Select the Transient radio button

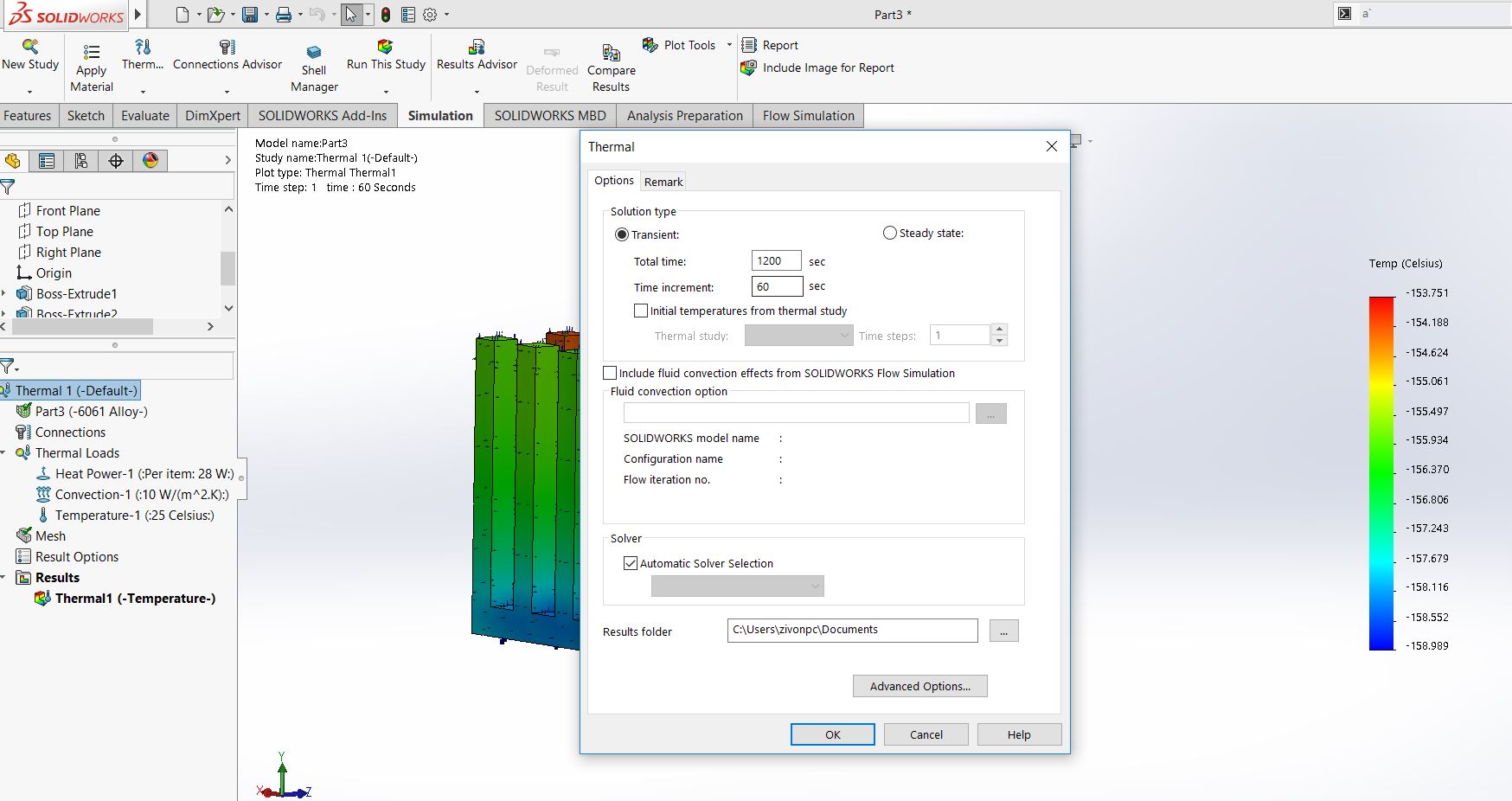point(621,234)
